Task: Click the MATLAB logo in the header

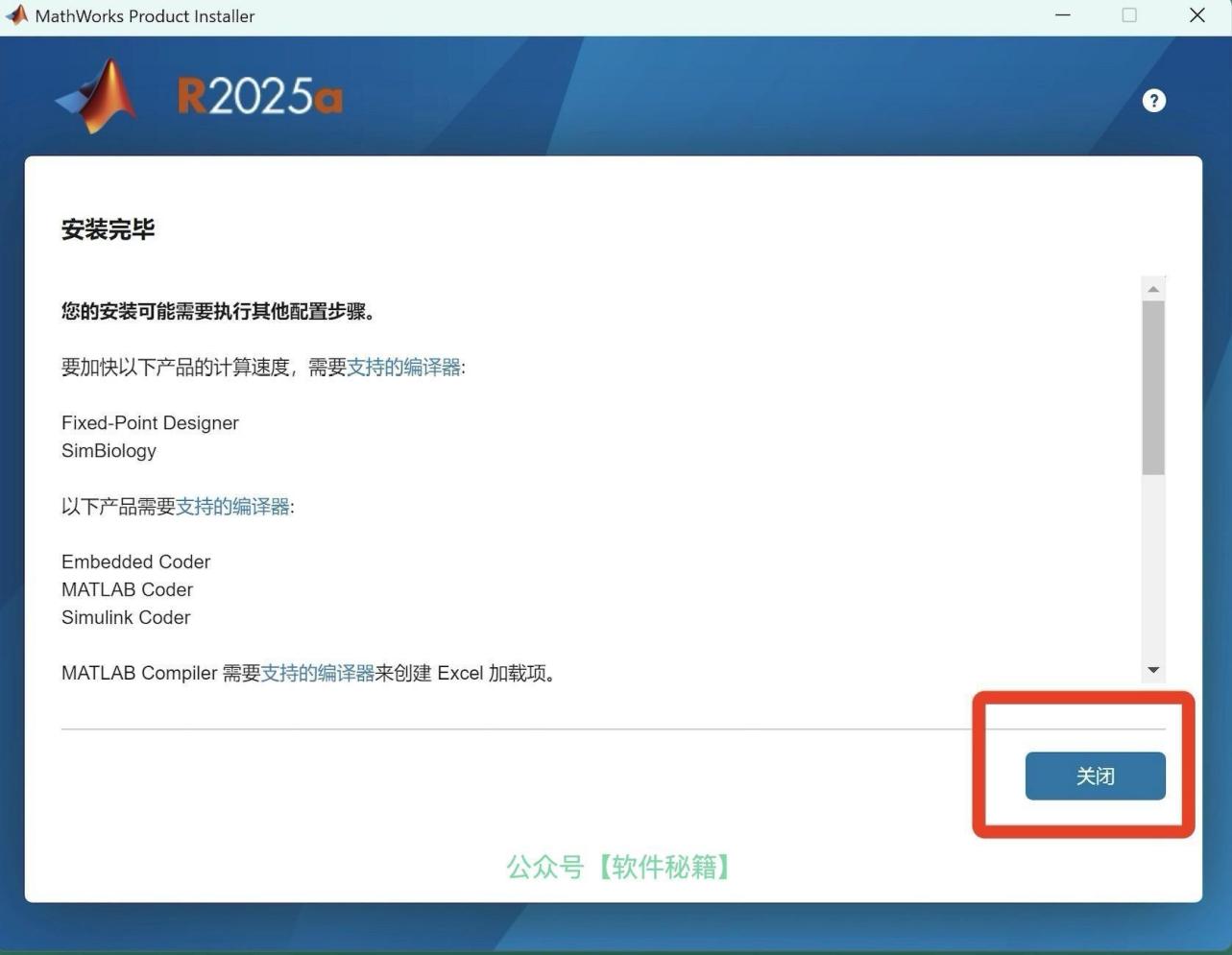Action: click(x=96, y=96)
